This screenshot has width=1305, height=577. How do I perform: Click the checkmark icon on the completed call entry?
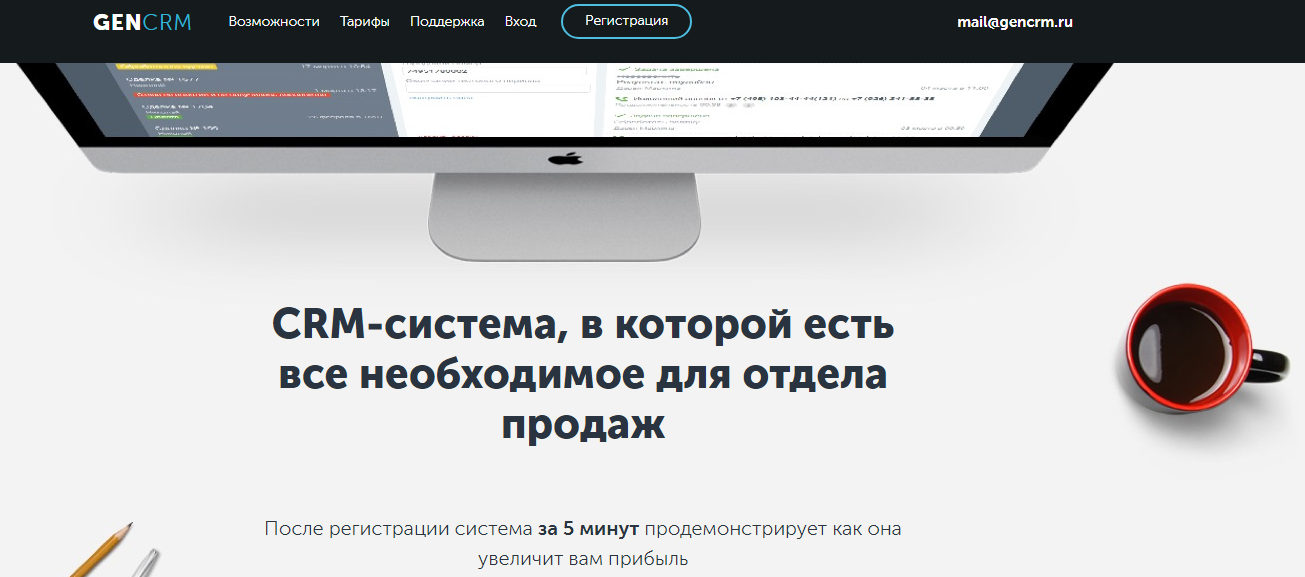[621, 115]
